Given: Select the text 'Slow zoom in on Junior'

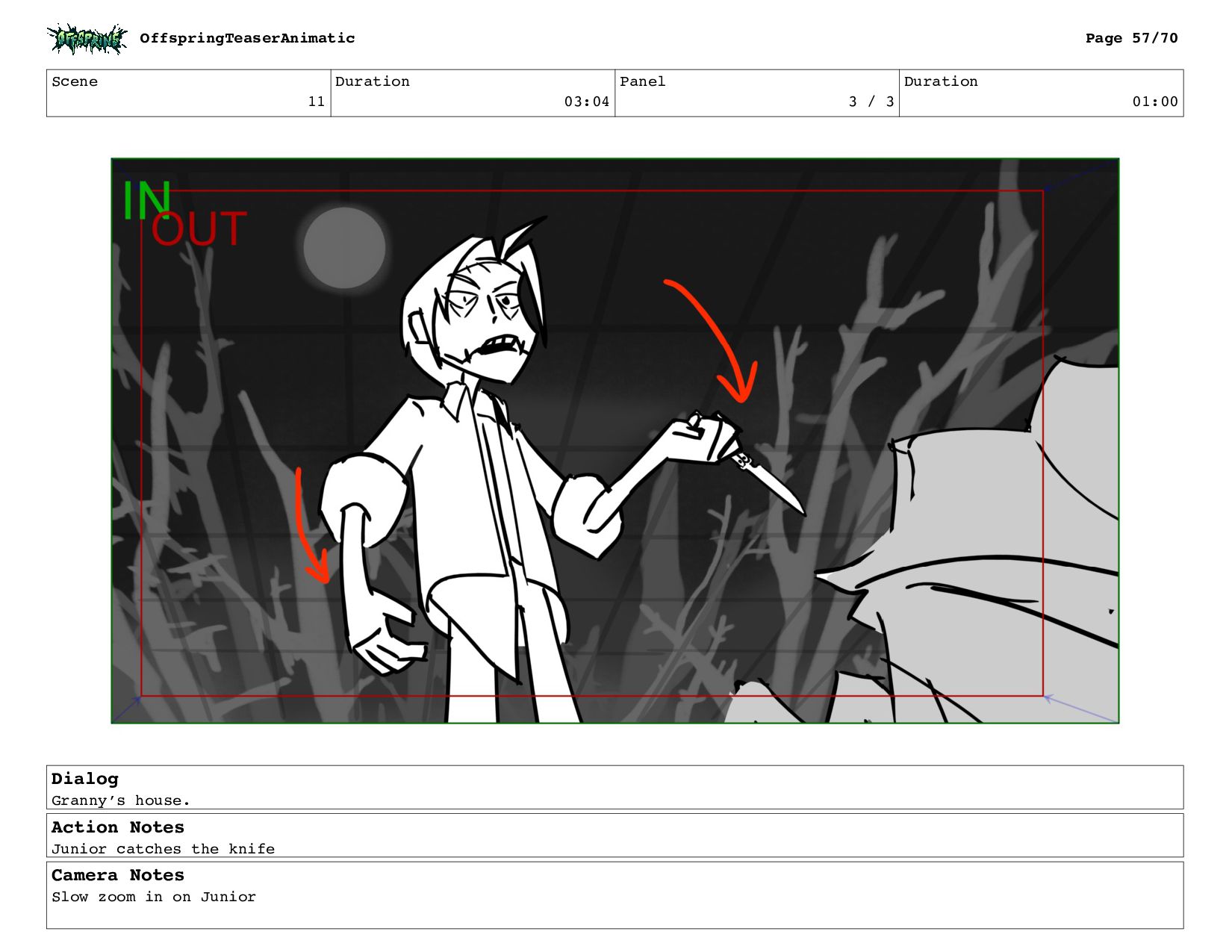Looking at the screenshot, I should (154, 897).
